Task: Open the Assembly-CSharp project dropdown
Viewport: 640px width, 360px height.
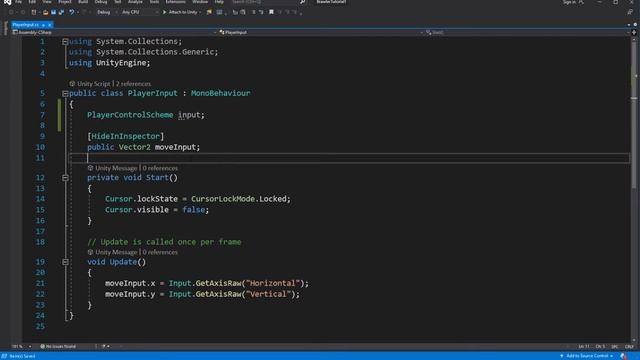Action: point(114,32)
